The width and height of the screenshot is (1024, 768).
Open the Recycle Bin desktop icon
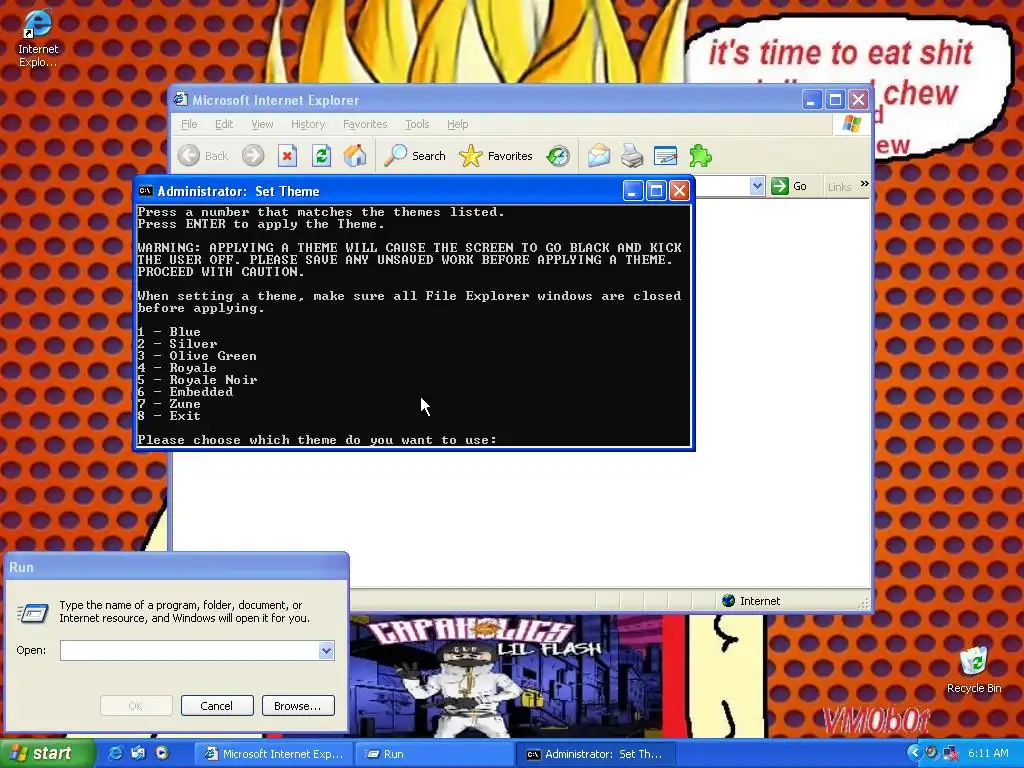[x=974, y=669]
